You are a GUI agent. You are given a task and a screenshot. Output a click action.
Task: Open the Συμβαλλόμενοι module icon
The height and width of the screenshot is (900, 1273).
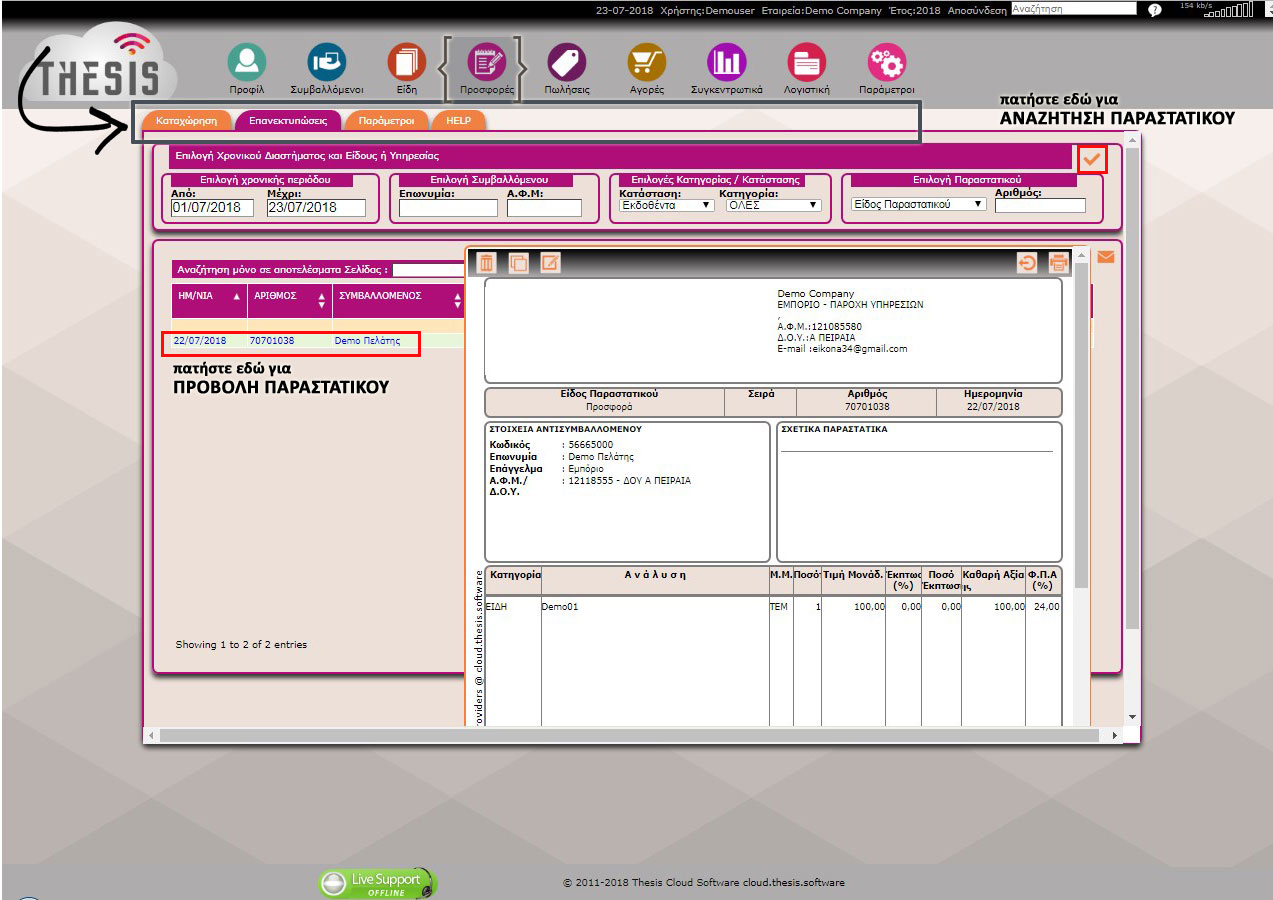[x=326, y=63]
